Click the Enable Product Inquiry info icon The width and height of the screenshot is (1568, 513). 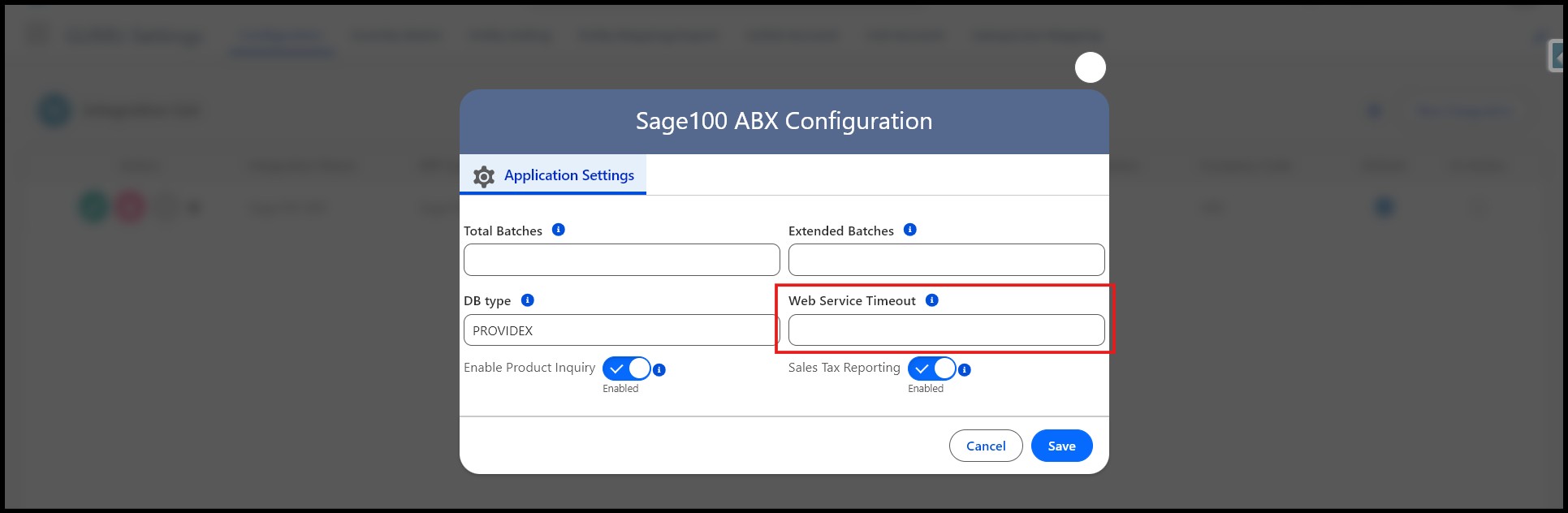click(659, 370)
